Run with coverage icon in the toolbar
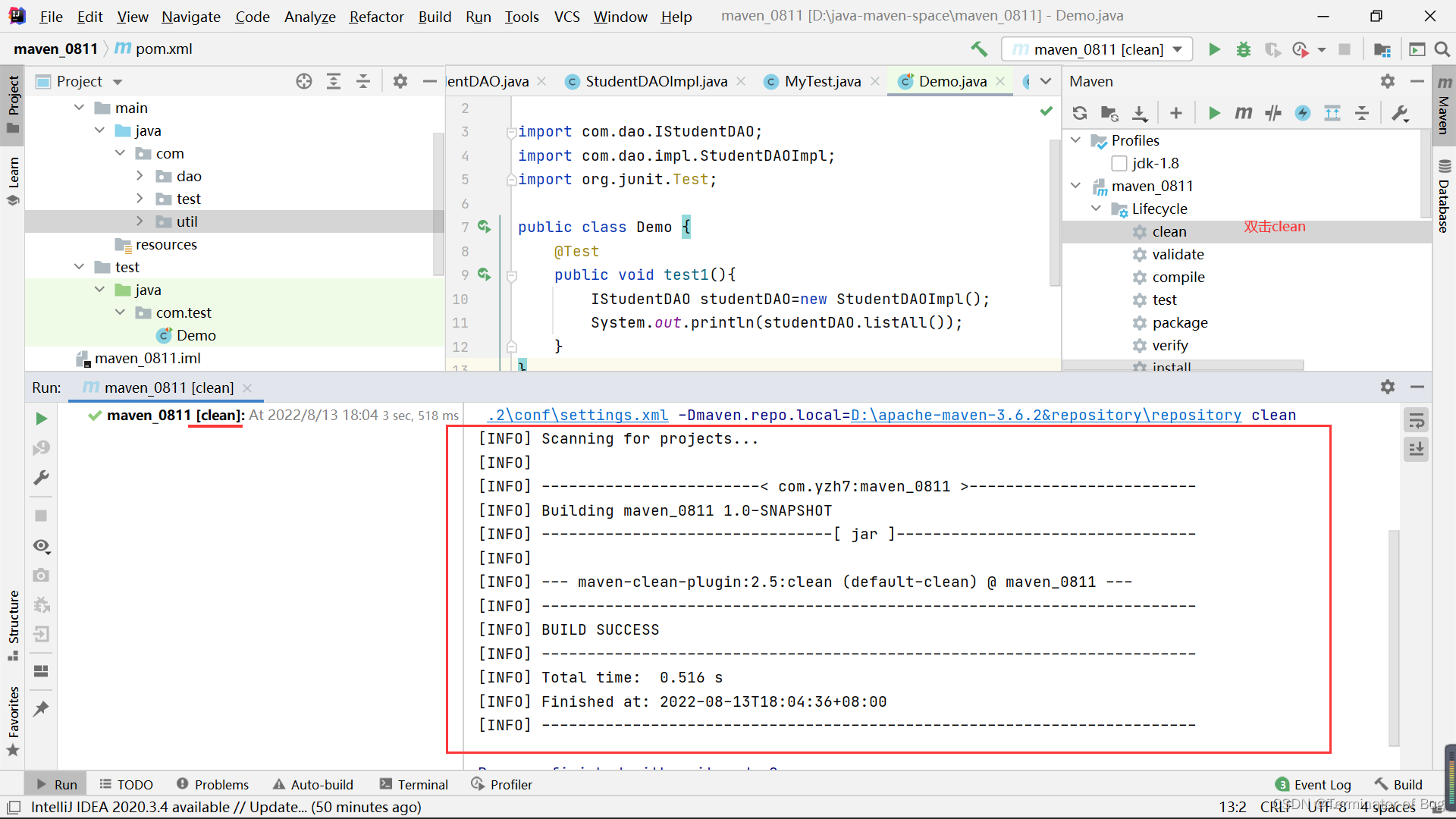The width and height of the screenshot is (1456, 819). [1273, 49]
